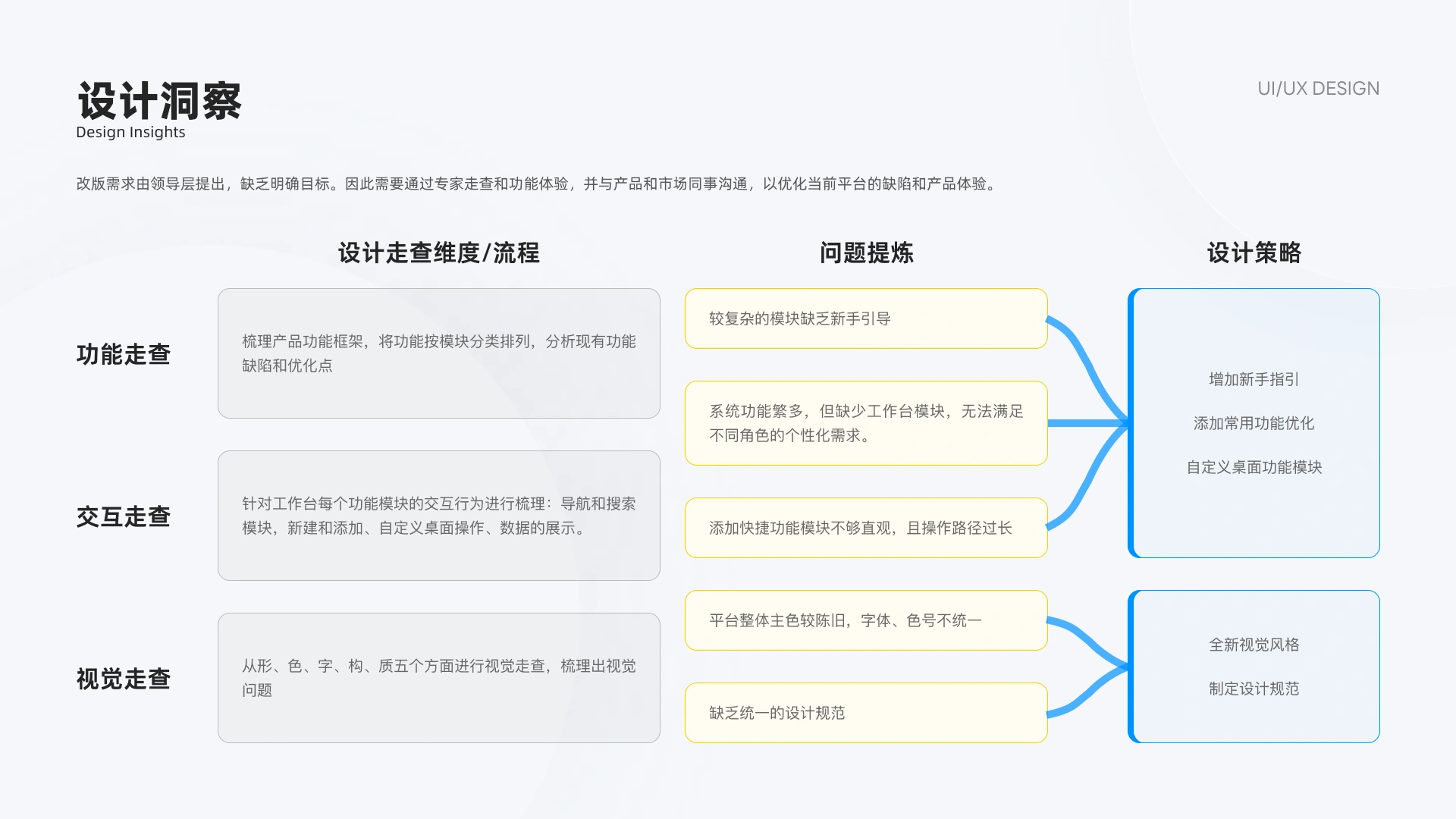Click the 制定设计规范 strategy text

(1254, 689)
